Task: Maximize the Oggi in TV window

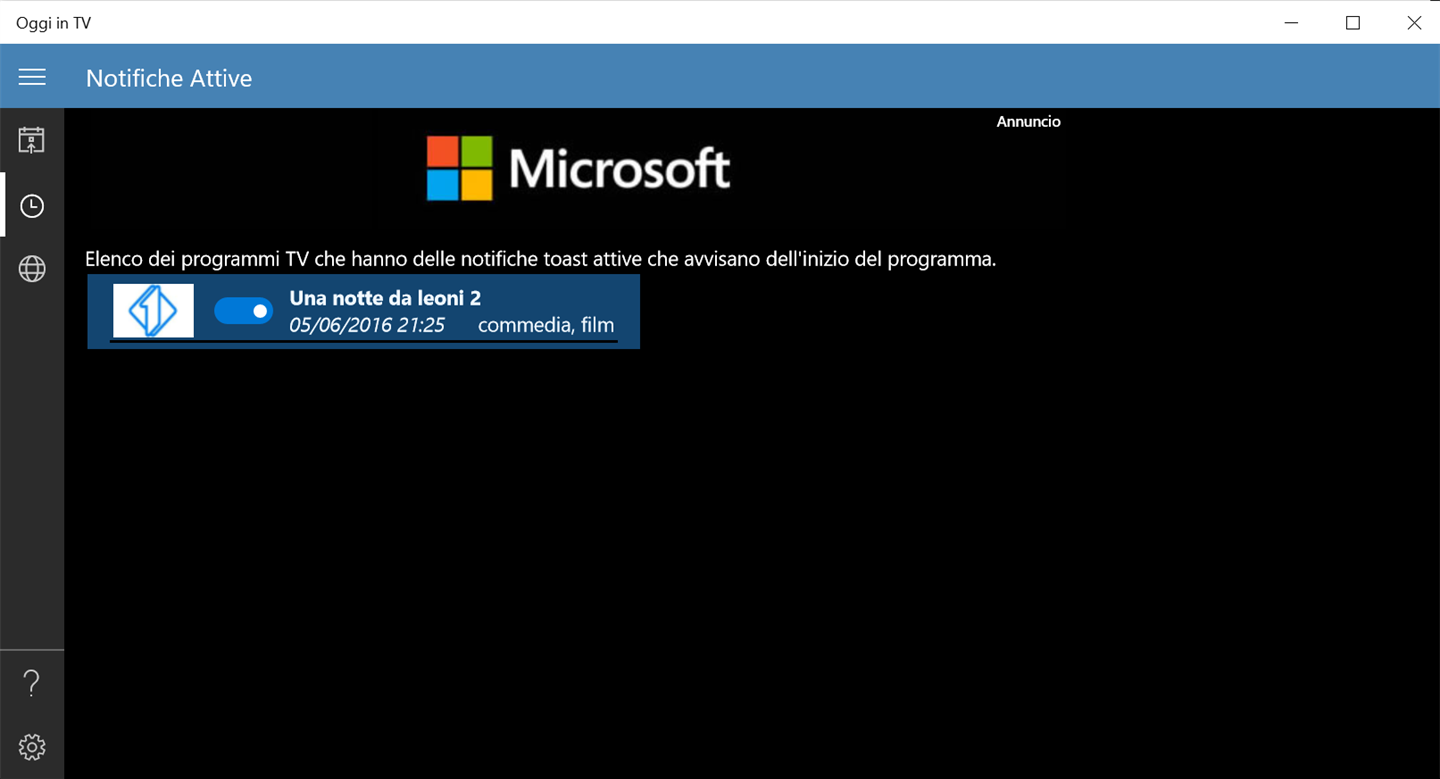Action: (1353, 22)
